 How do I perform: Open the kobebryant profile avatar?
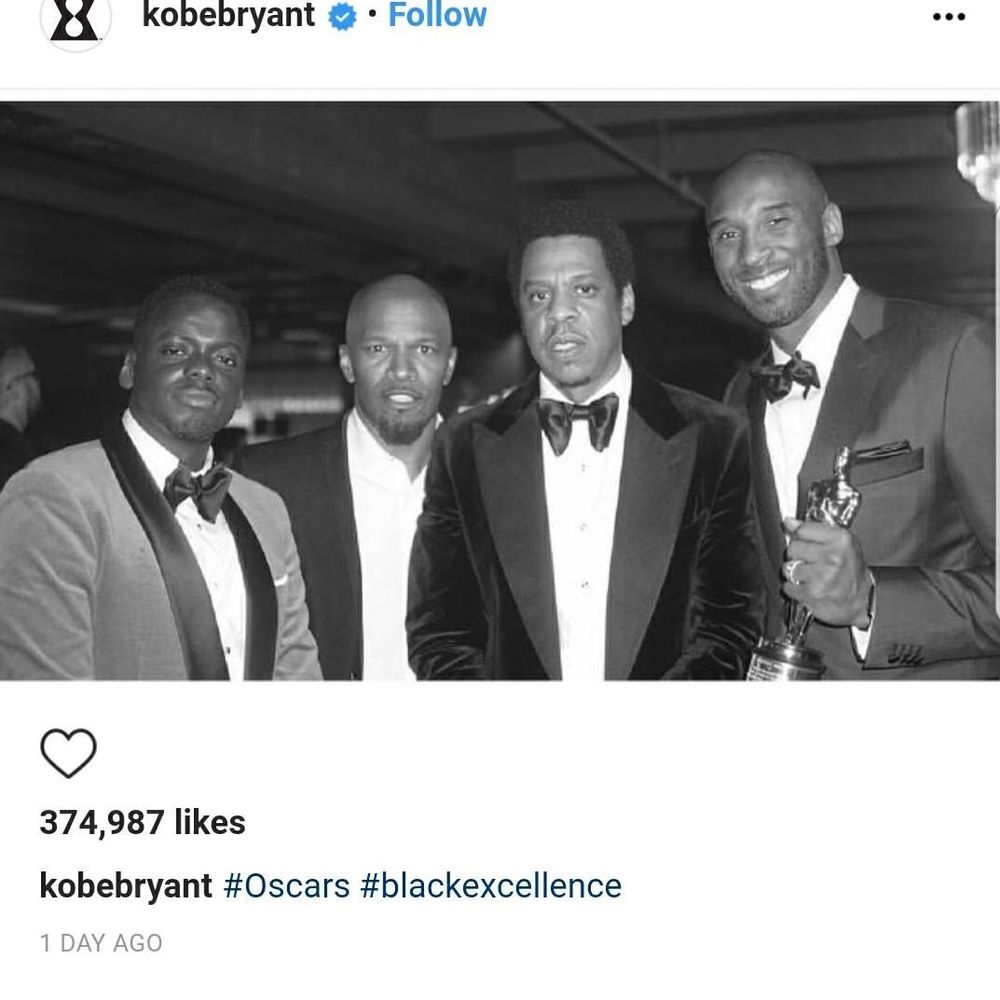pyautogui.click(x=74, y=20)
